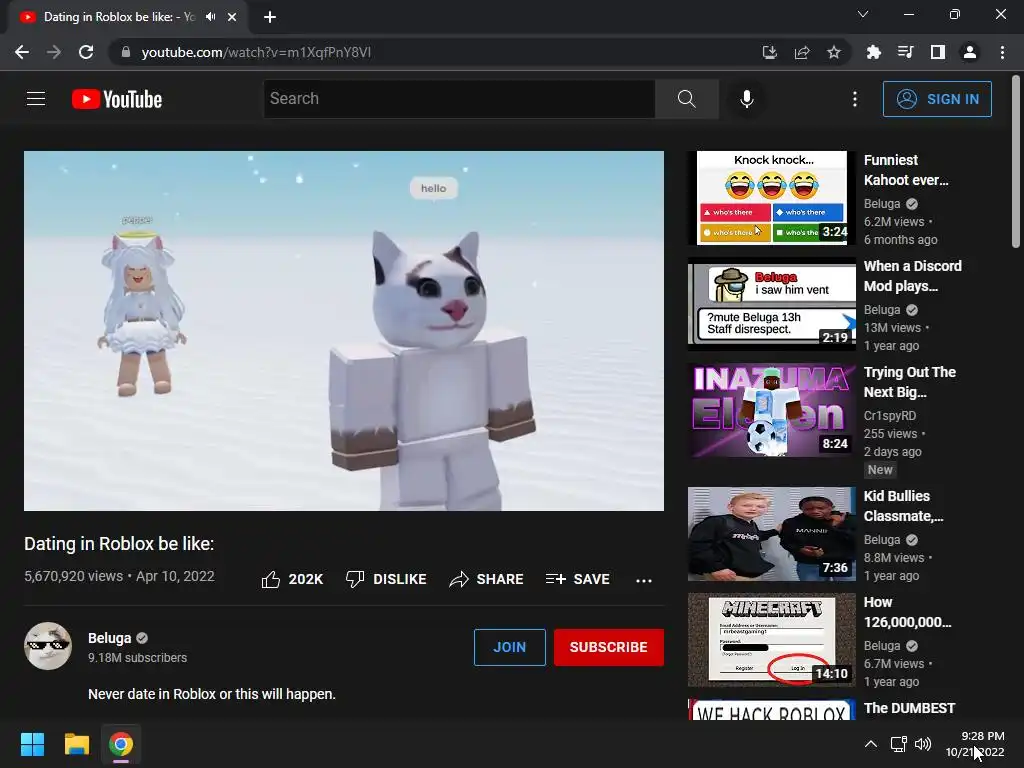Open Kid Bullies Classmate thumbnail
The width and height of the screenshot is (1024, 768).
(772, 534)
